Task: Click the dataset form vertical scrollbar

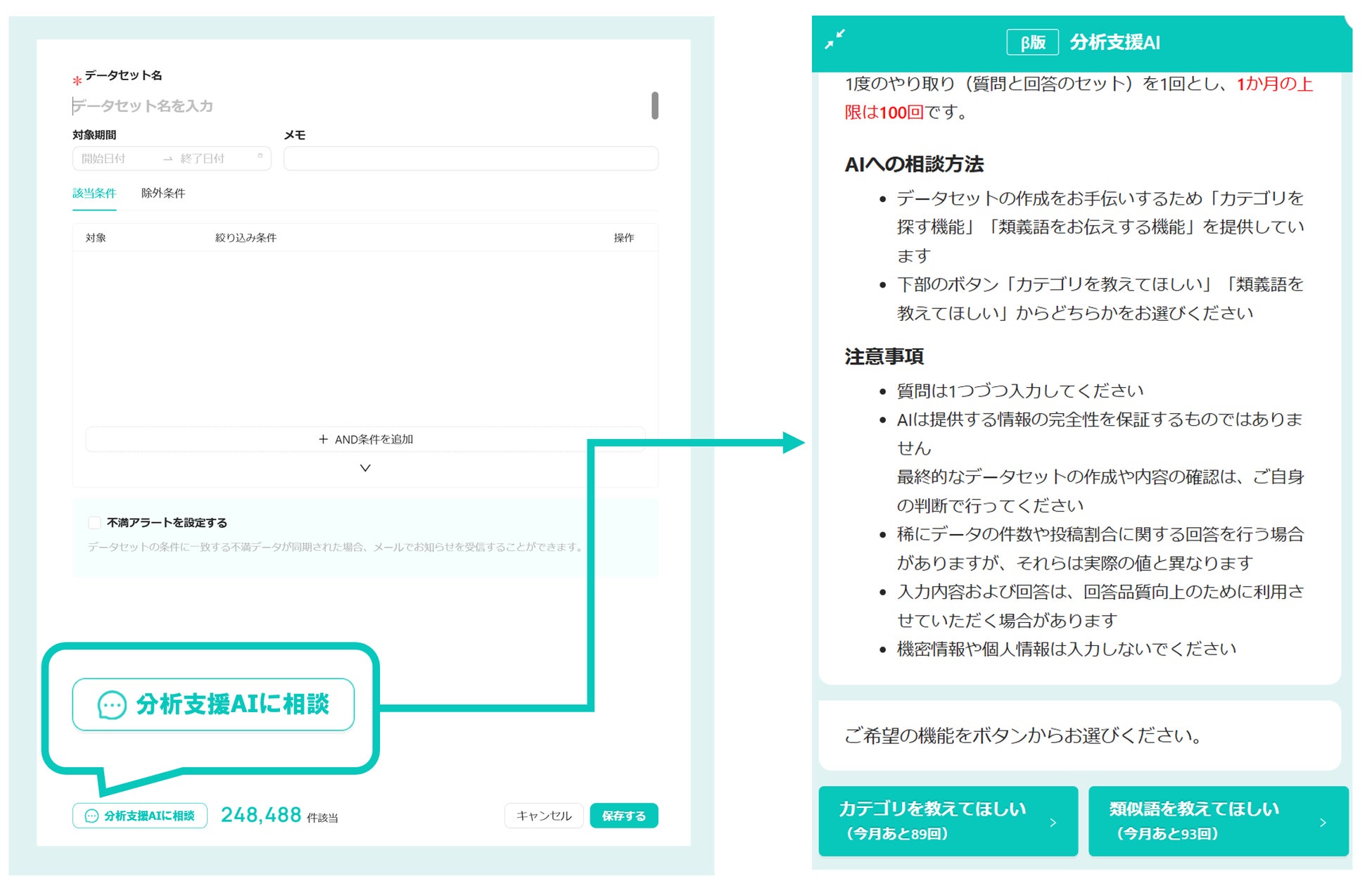Action: [x=655, y=106]
